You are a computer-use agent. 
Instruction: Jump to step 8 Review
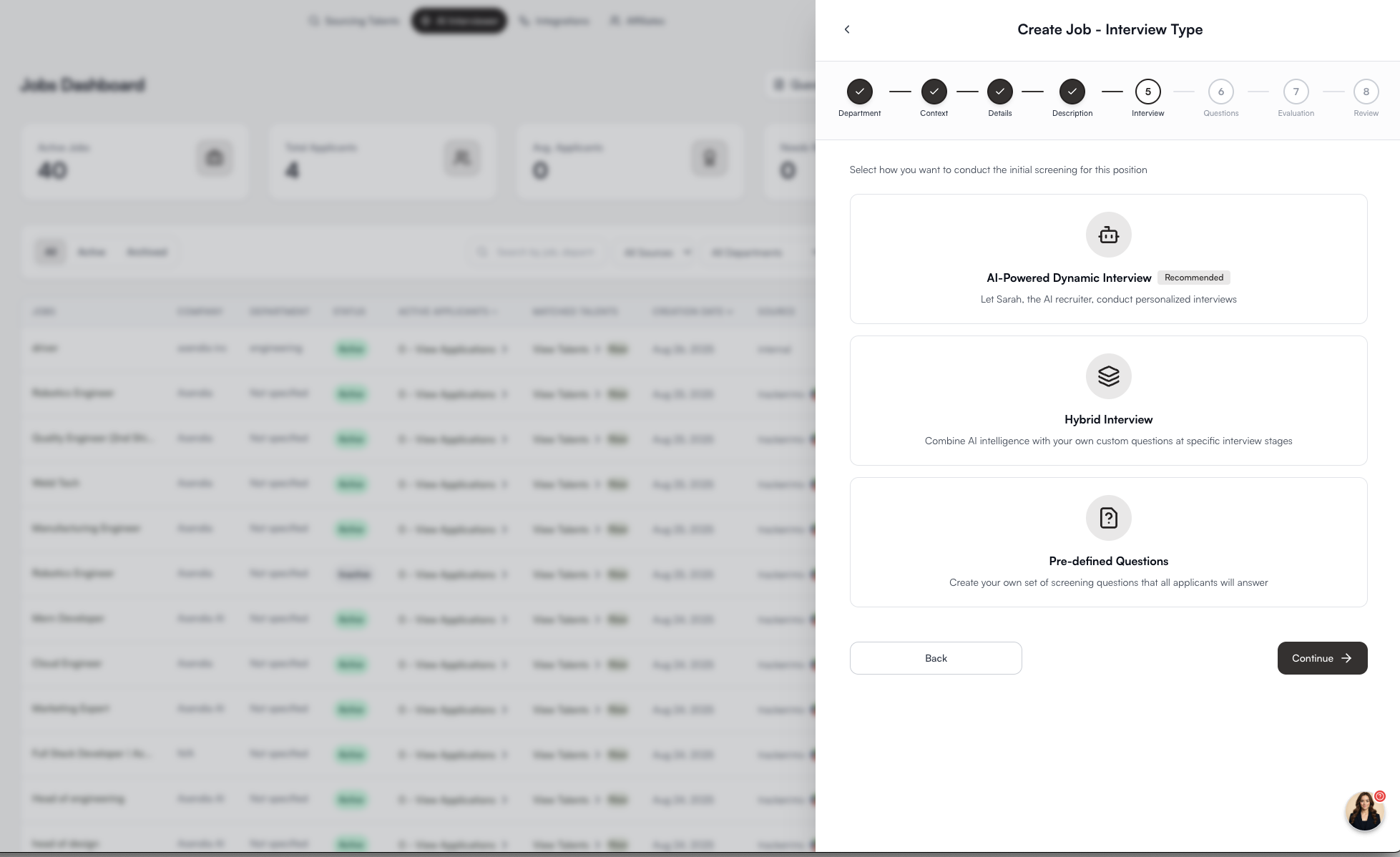coord(1366,92)
